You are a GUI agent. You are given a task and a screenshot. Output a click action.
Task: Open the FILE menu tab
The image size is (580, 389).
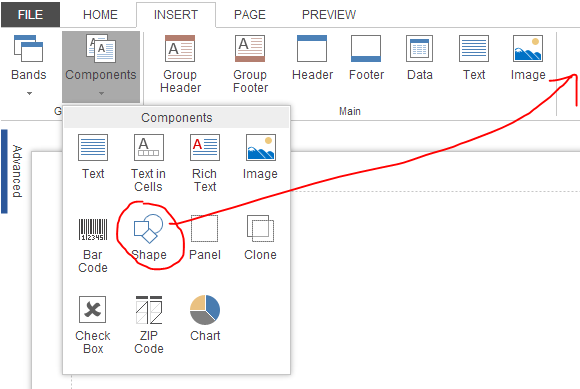point(30,14)
